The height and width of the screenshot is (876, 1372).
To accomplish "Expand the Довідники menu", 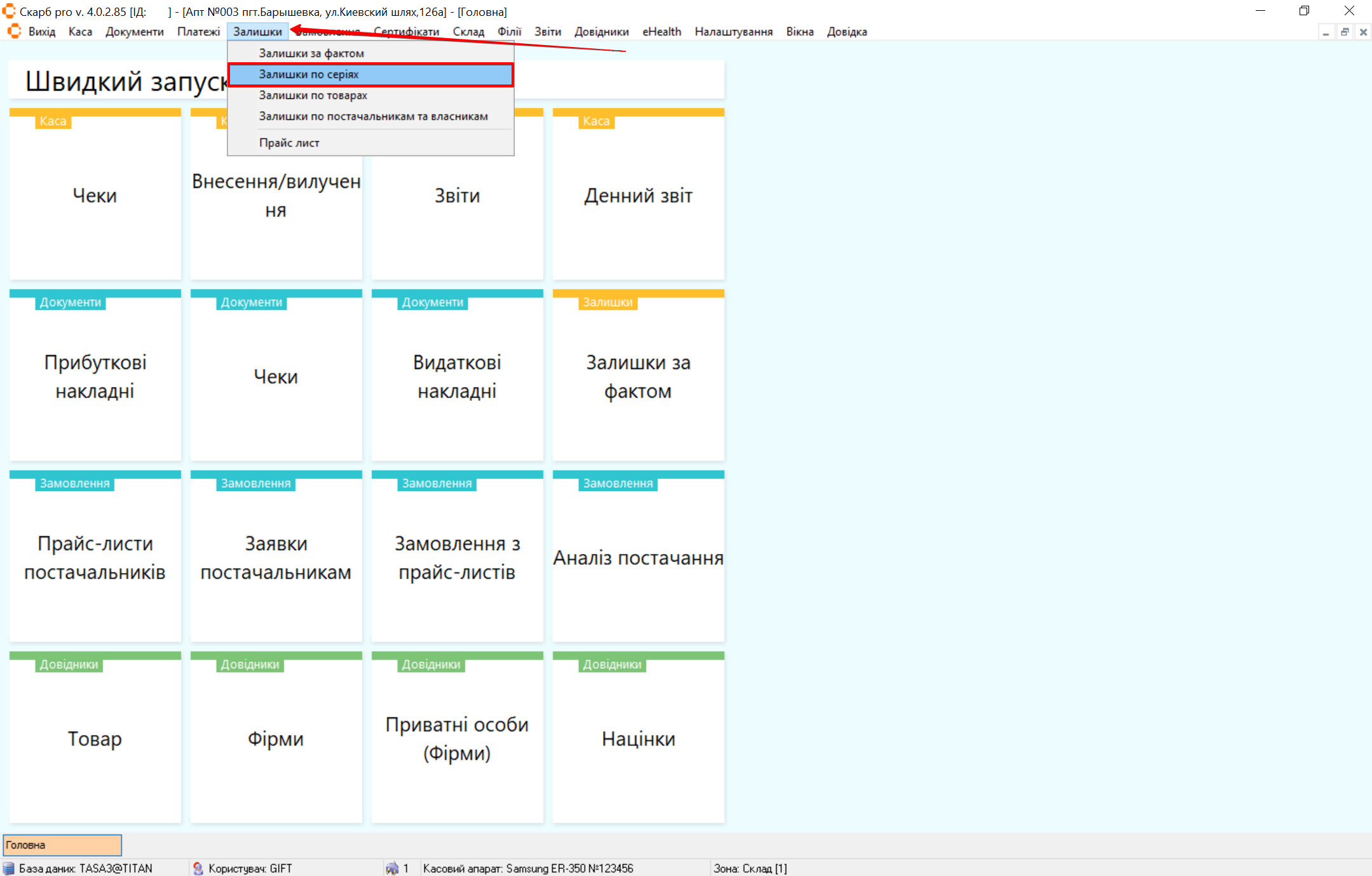I will [601, 32].
